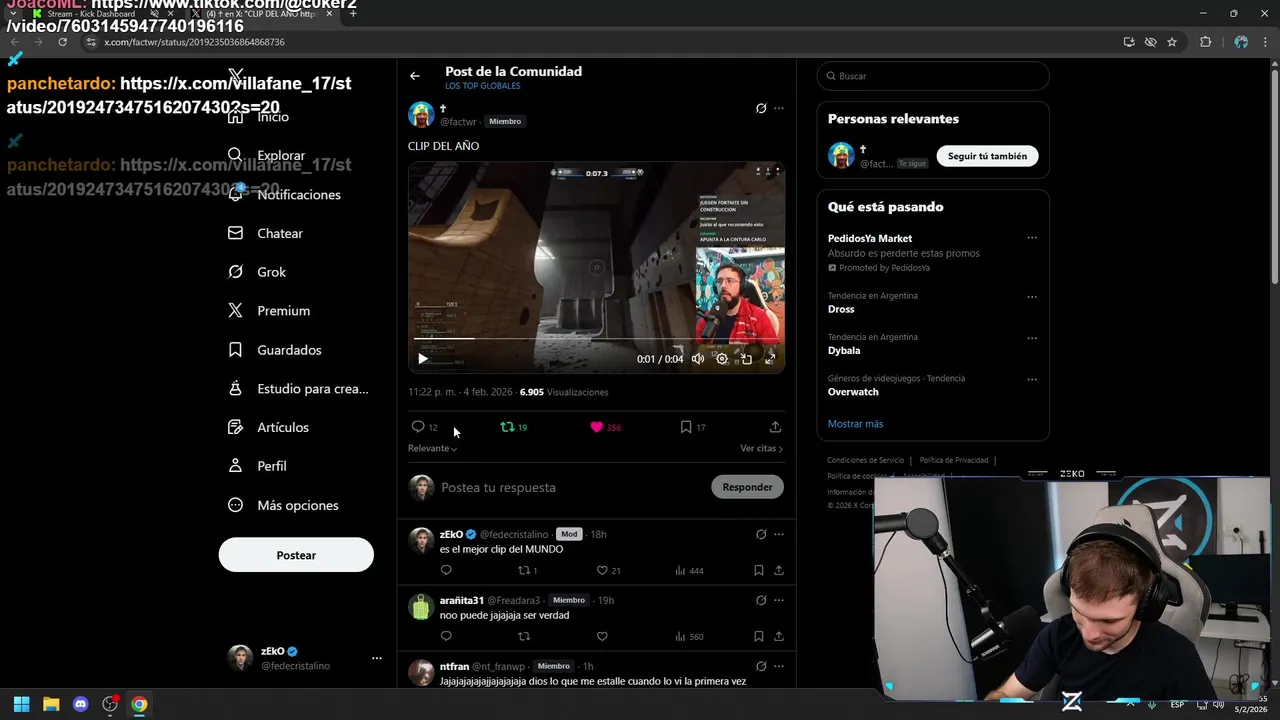Open Overwatch trending topic

[853, 392]
